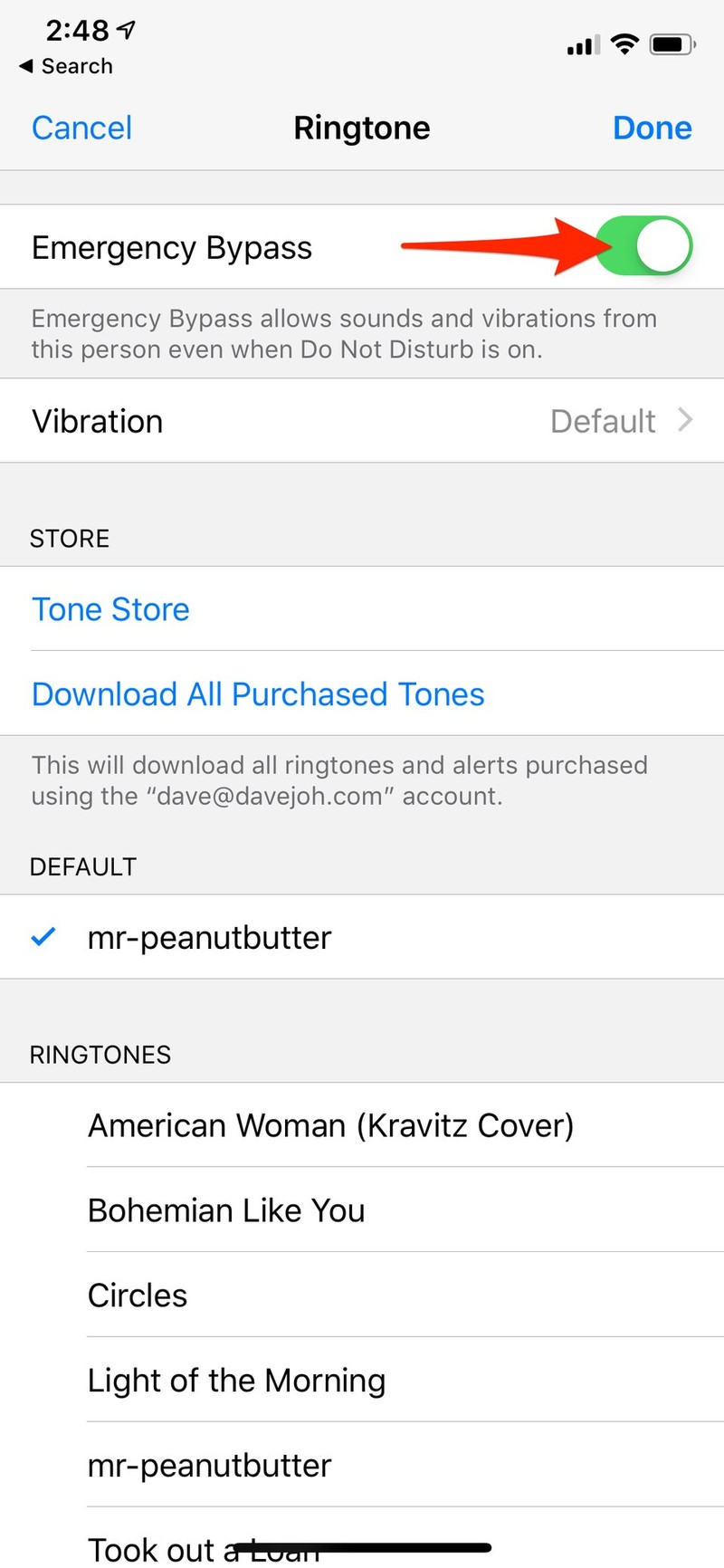
Task: Choose American Woman (Kravitz Cover) ringtone
Action: point(330,1125)
